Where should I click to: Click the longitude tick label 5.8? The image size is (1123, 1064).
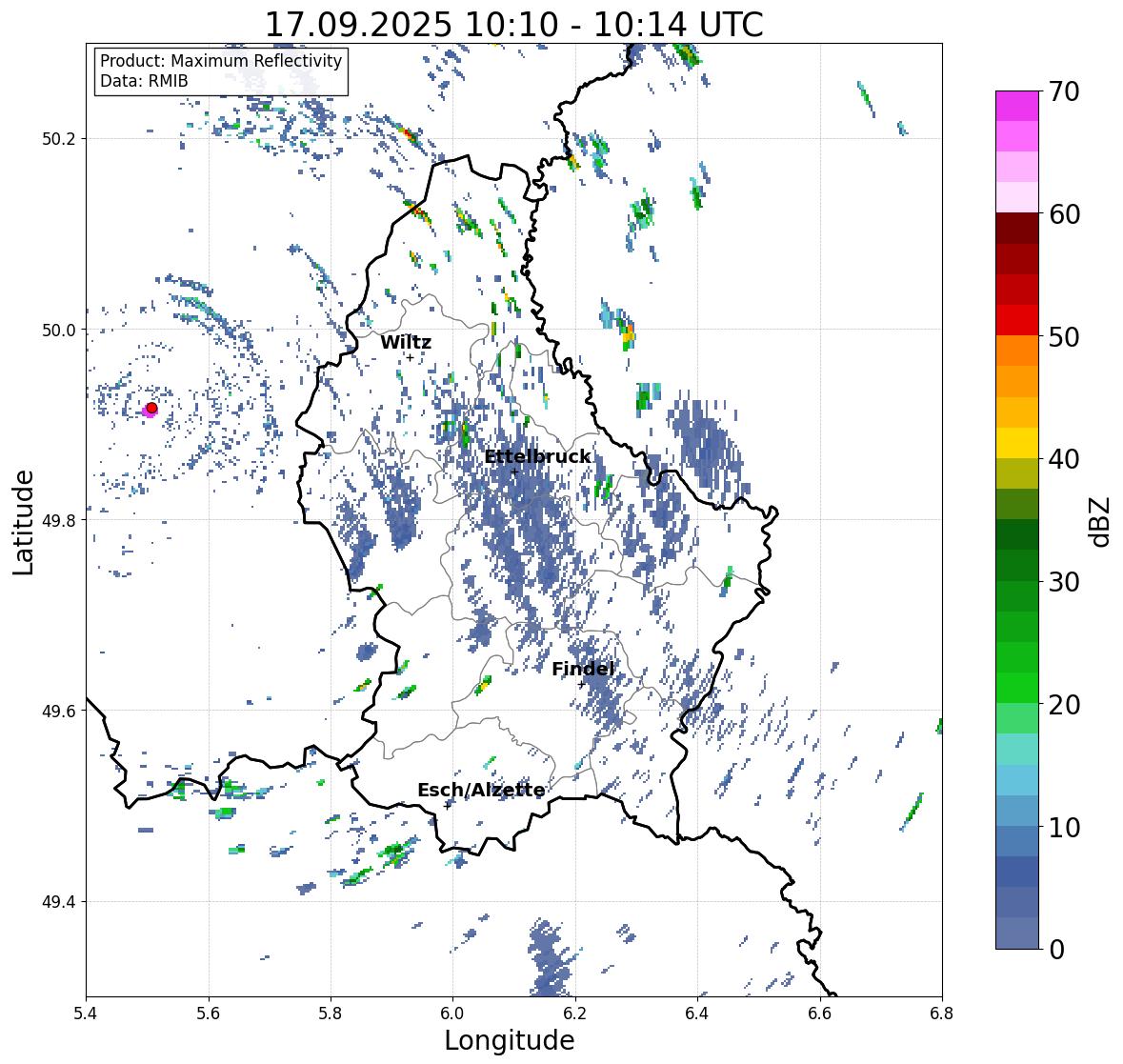pyautogui.click(x=331, y=1013)
